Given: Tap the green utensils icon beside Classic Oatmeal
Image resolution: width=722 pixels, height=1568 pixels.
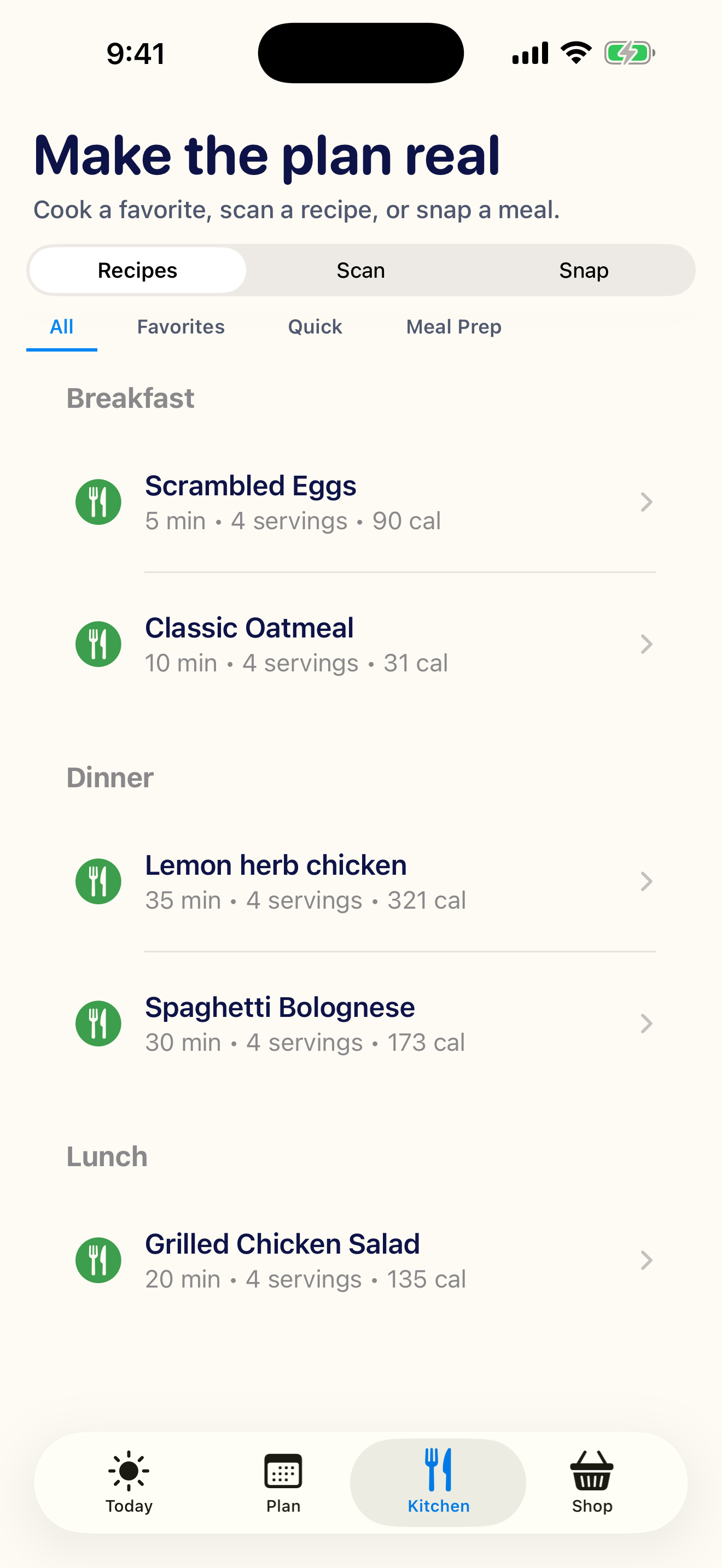Looking at the screenshot, I should point(98,644).
